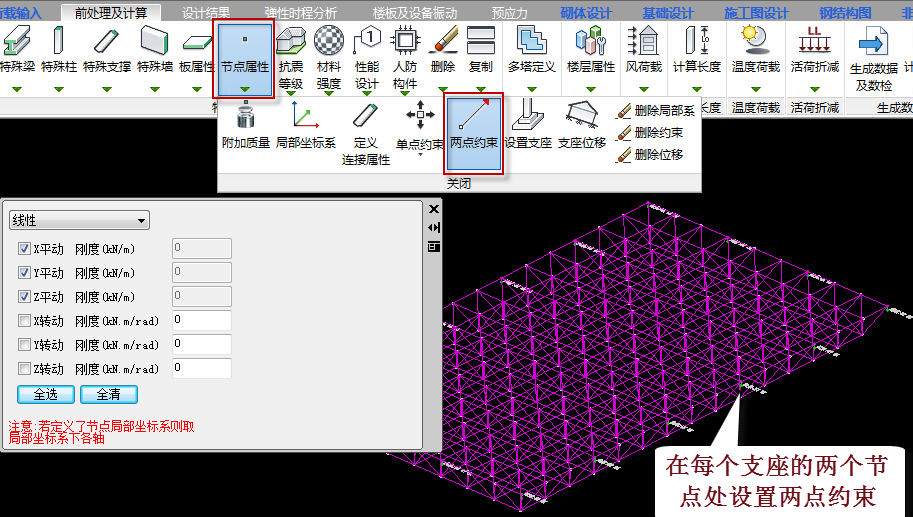The image size is (913, 517).
Task: Select the 局部坐标系 local coordinate system tool
Action: (306, 125)
